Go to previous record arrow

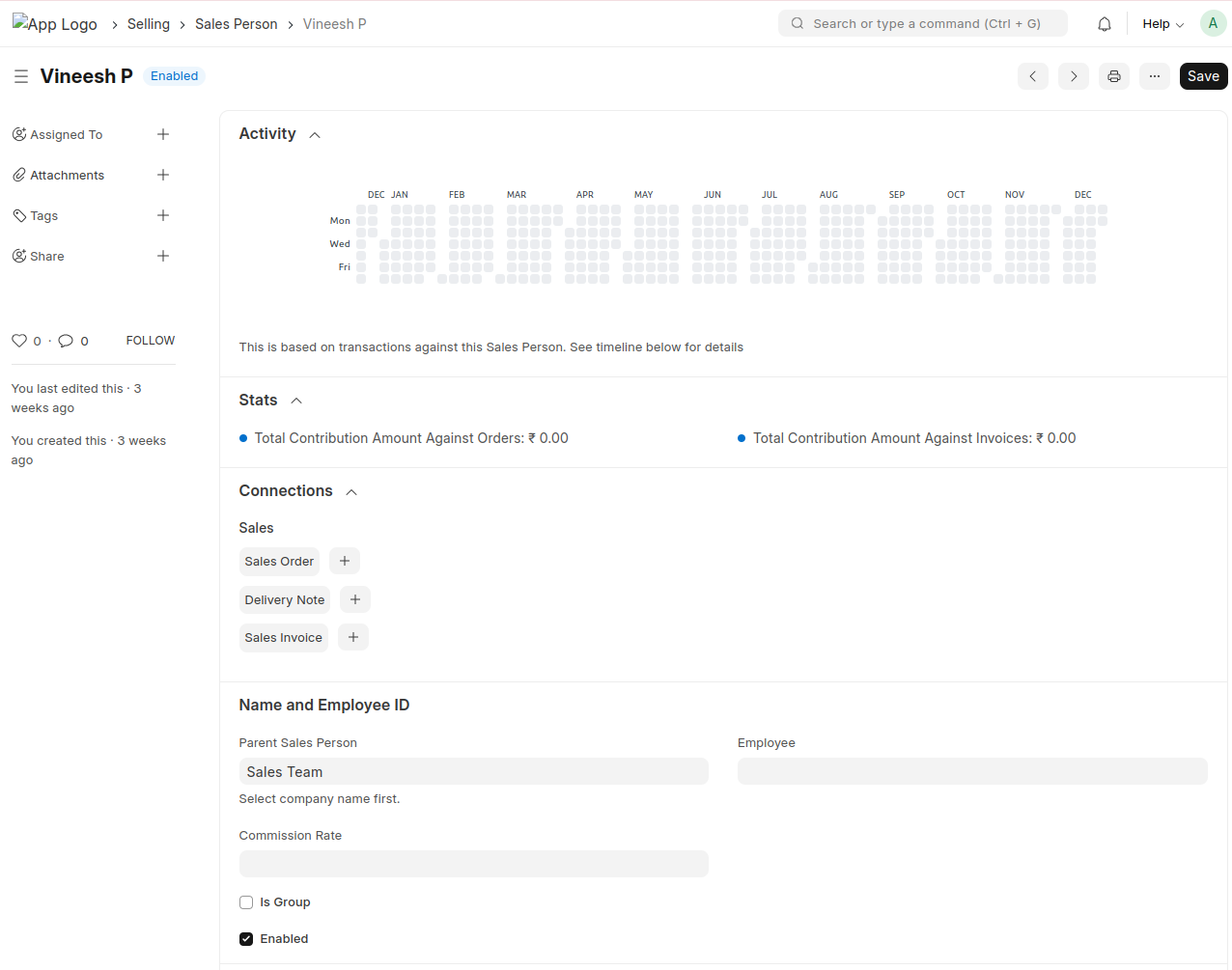pos(1032,76)
